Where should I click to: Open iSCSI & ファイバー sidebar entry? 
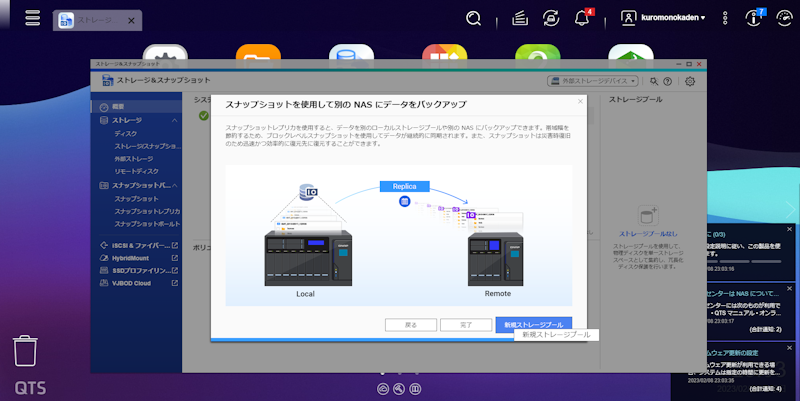coord(136,245)
